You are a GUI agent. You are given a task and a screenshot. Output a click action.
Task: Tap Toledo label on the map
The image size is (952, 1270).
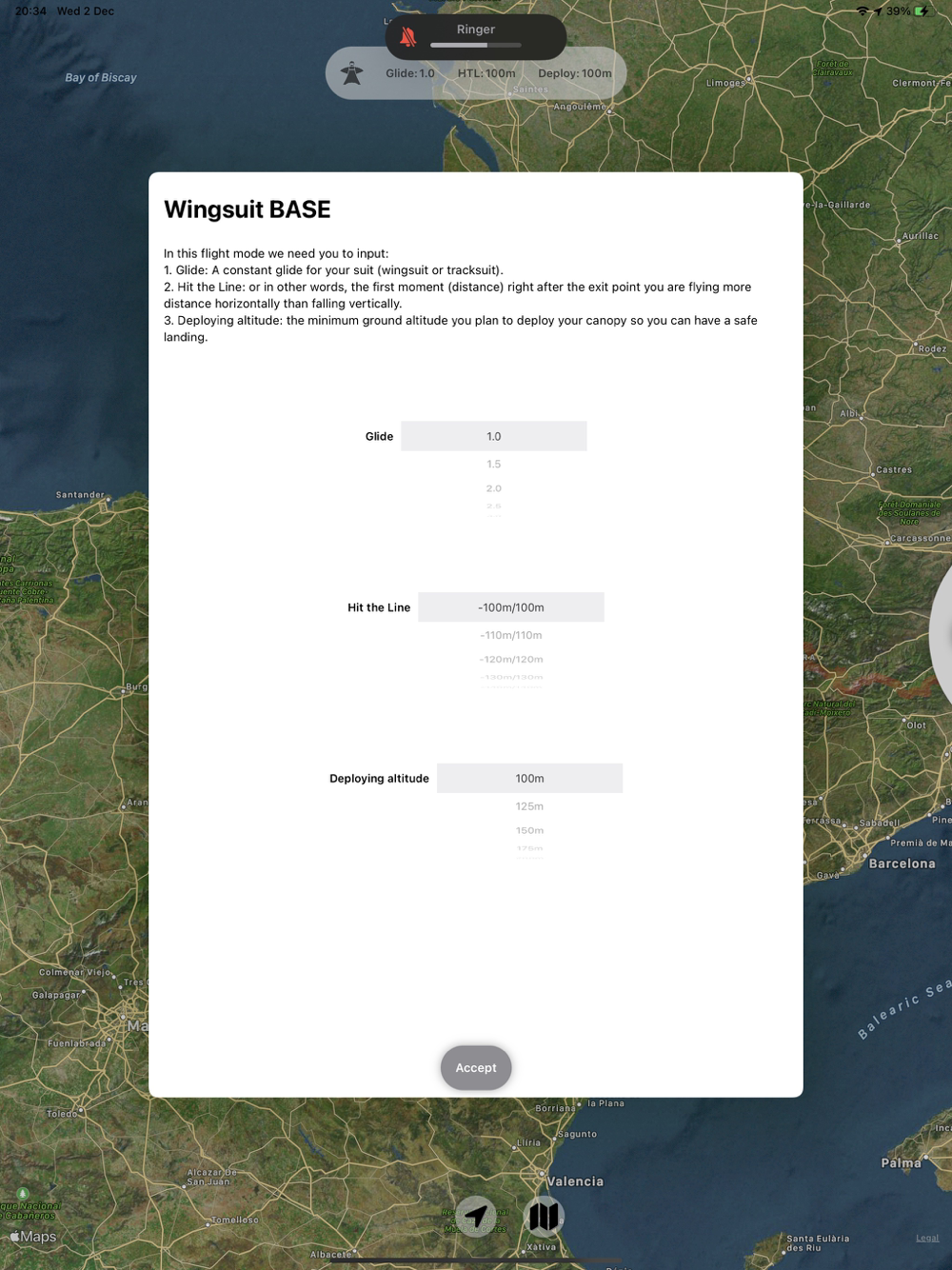[x=62, y=1113]
